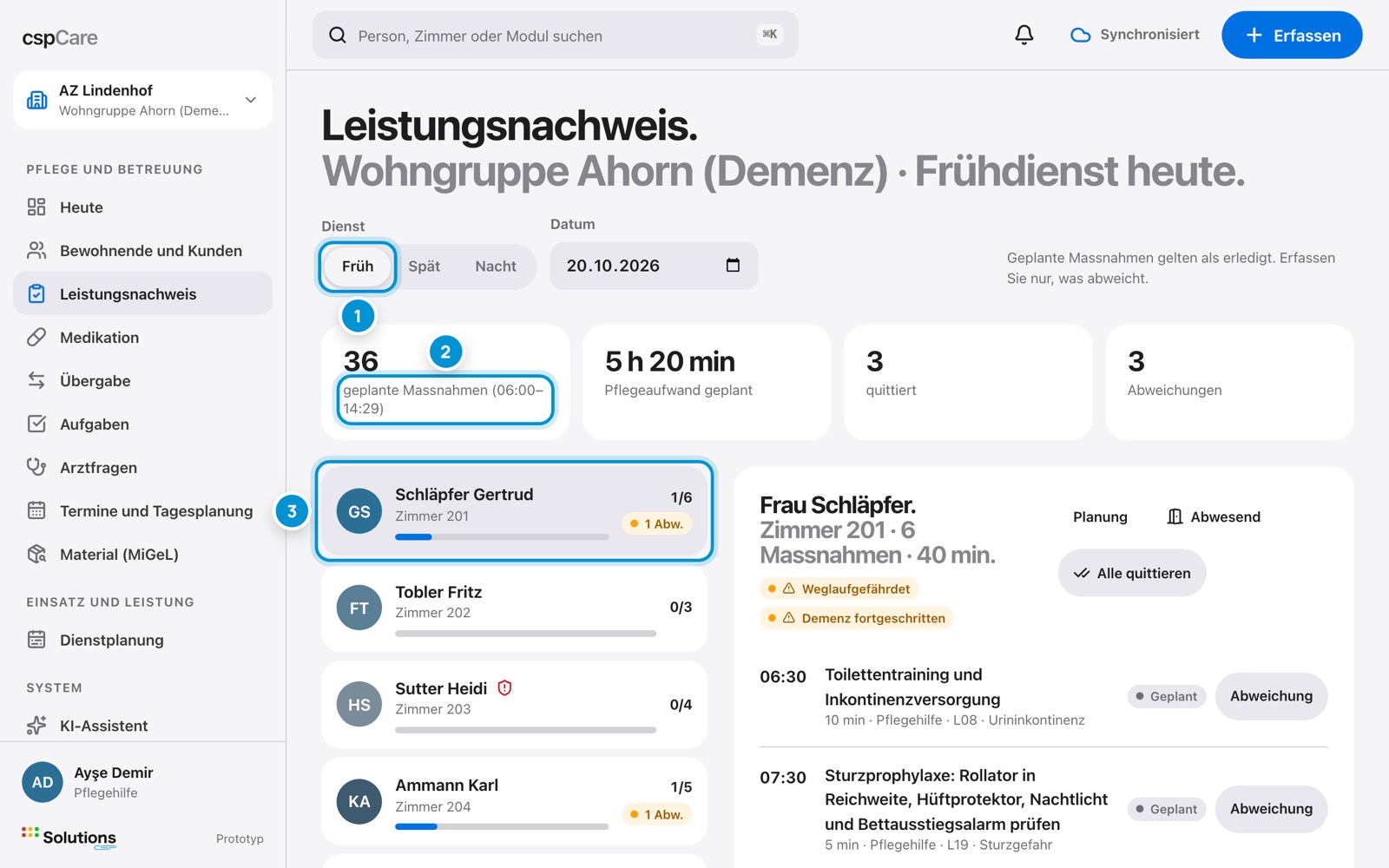
Task: Click the Arztfragen stethoscope icon
Action: pos(36,467)
